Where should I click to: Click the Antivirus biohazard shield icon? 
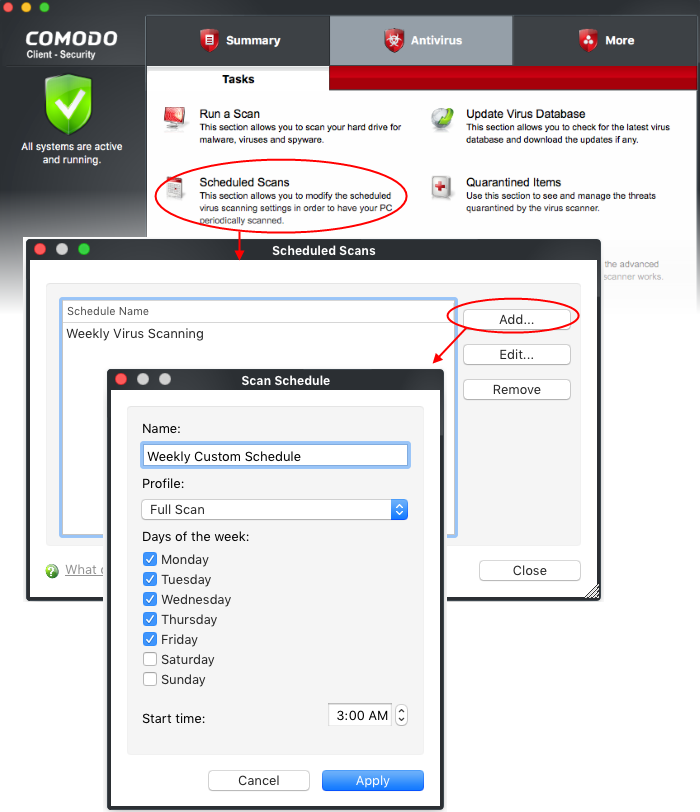click(x=394, y=40)
